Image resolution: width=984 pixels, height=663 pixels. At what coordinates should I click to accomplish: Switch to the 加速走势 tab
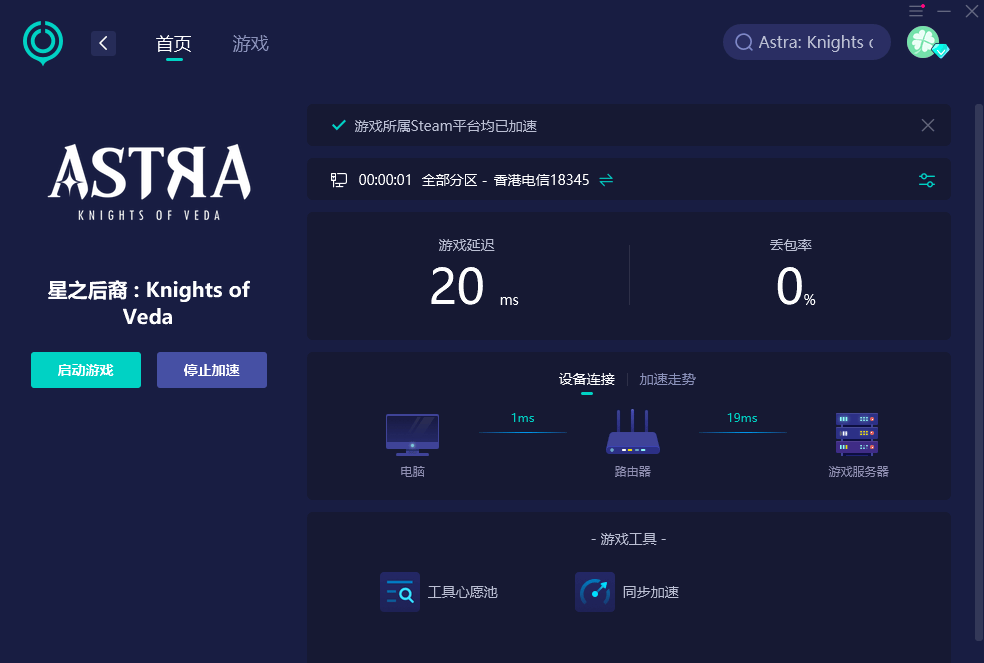pos(667,379)
